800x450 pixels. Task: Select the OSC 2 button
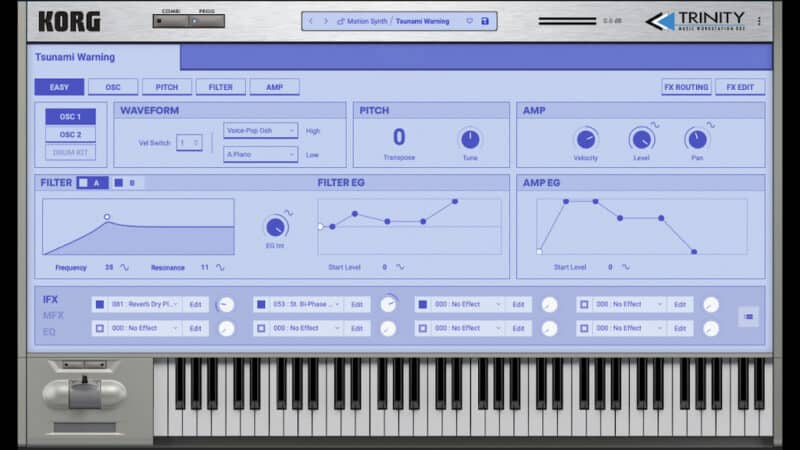point(70,135)
